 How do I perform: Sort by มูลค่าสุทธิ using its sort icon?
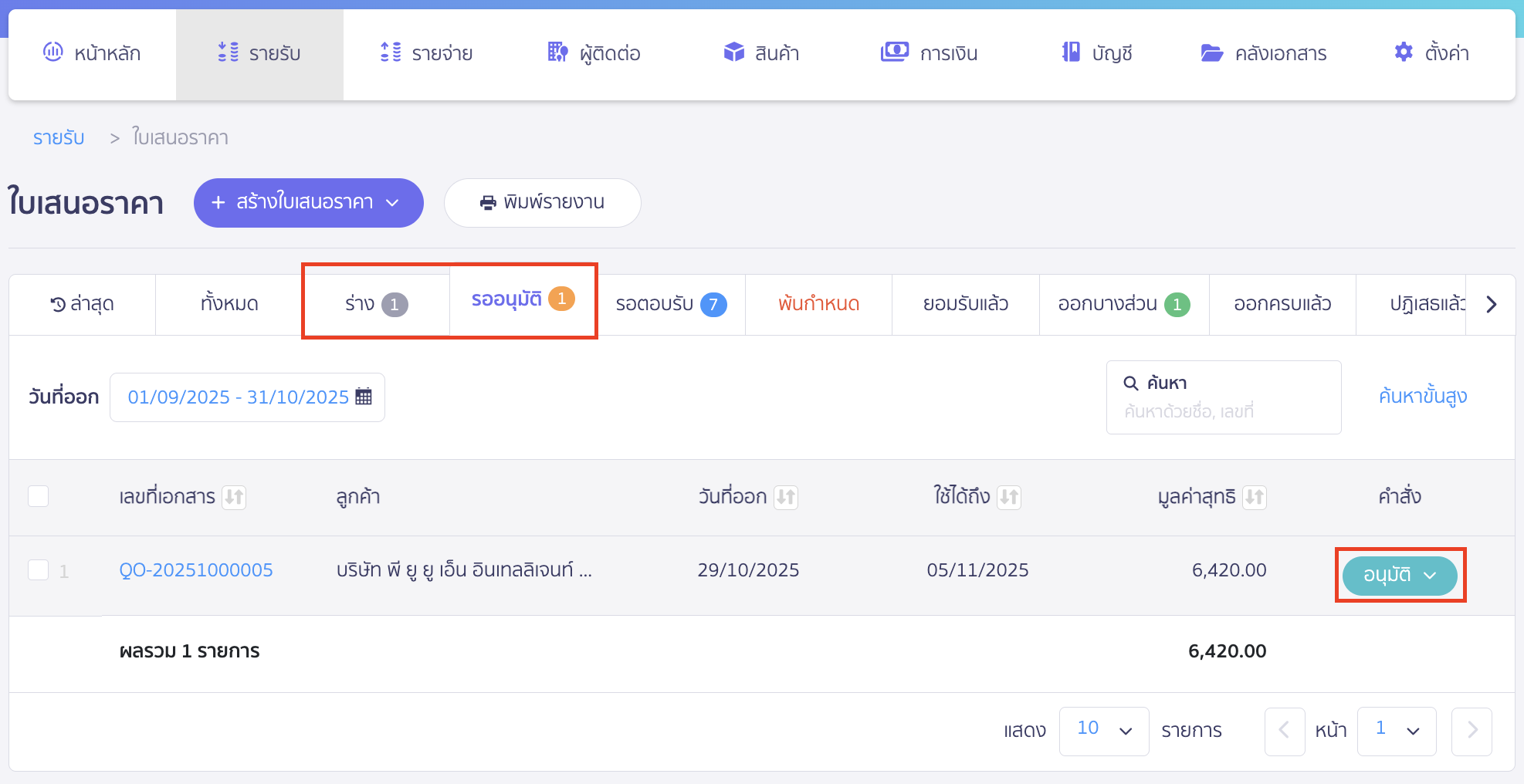click(x=1255, y=497)
